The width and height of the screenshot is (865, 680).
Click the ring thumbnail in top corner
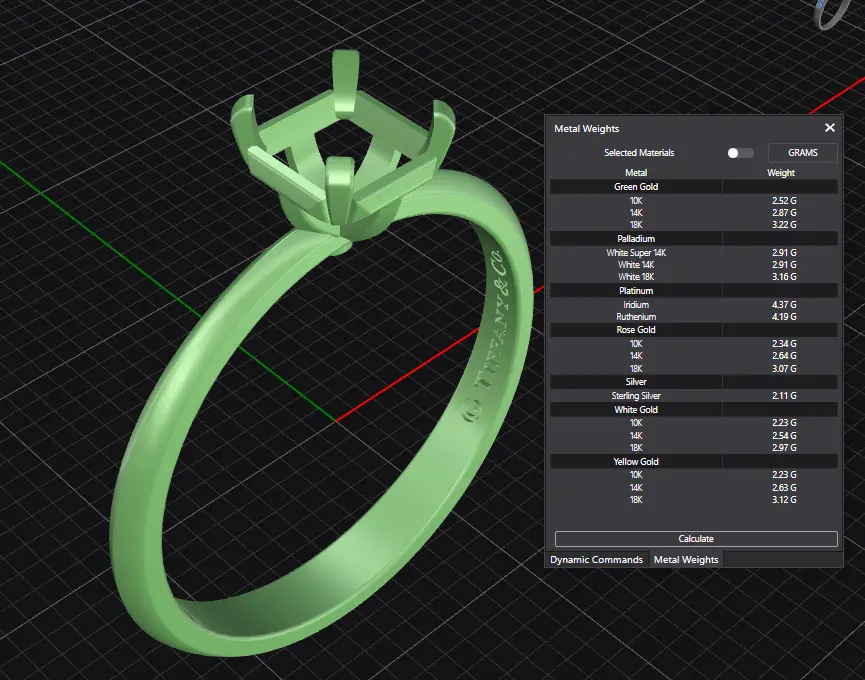click(x=832, y=13)
